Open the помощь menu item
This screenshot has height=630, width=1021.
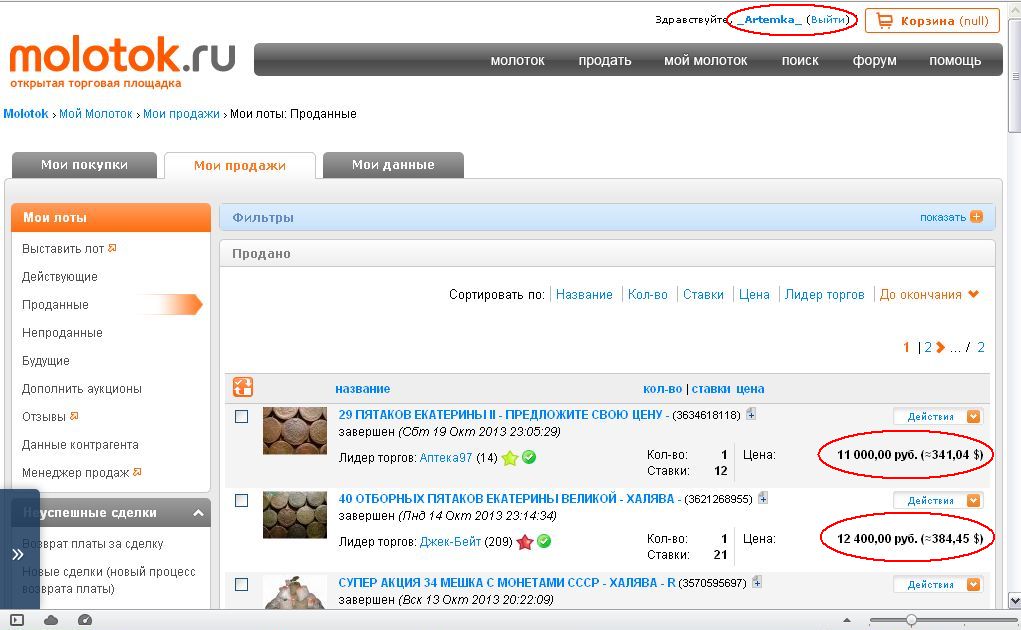(x=955, y=61)
